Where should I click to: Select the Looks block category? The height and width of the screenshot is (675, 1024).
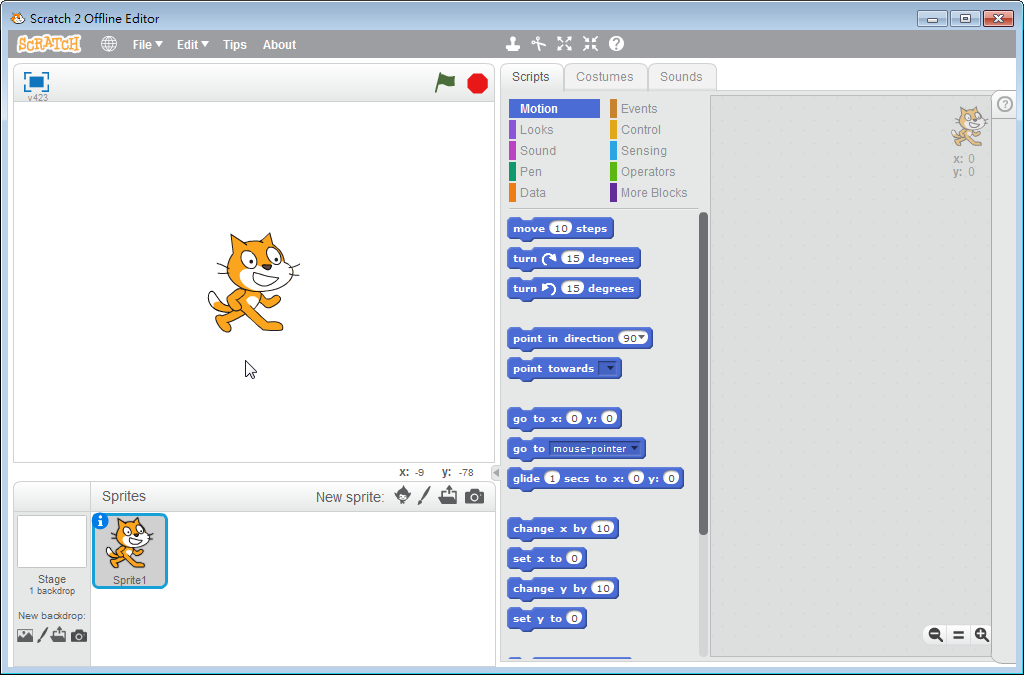[536, 130]
